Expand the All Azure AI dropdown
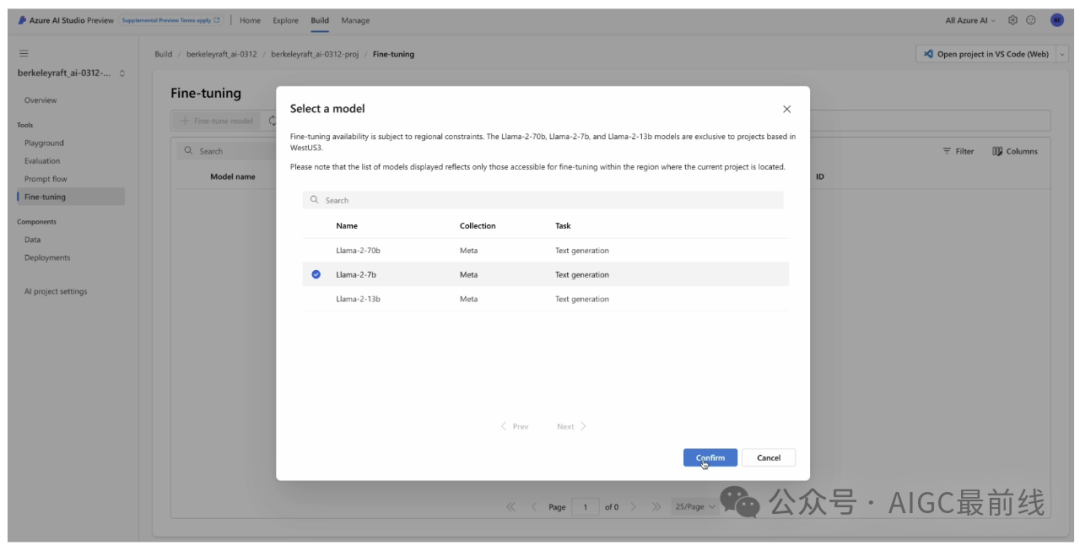 tap(970, 20)
